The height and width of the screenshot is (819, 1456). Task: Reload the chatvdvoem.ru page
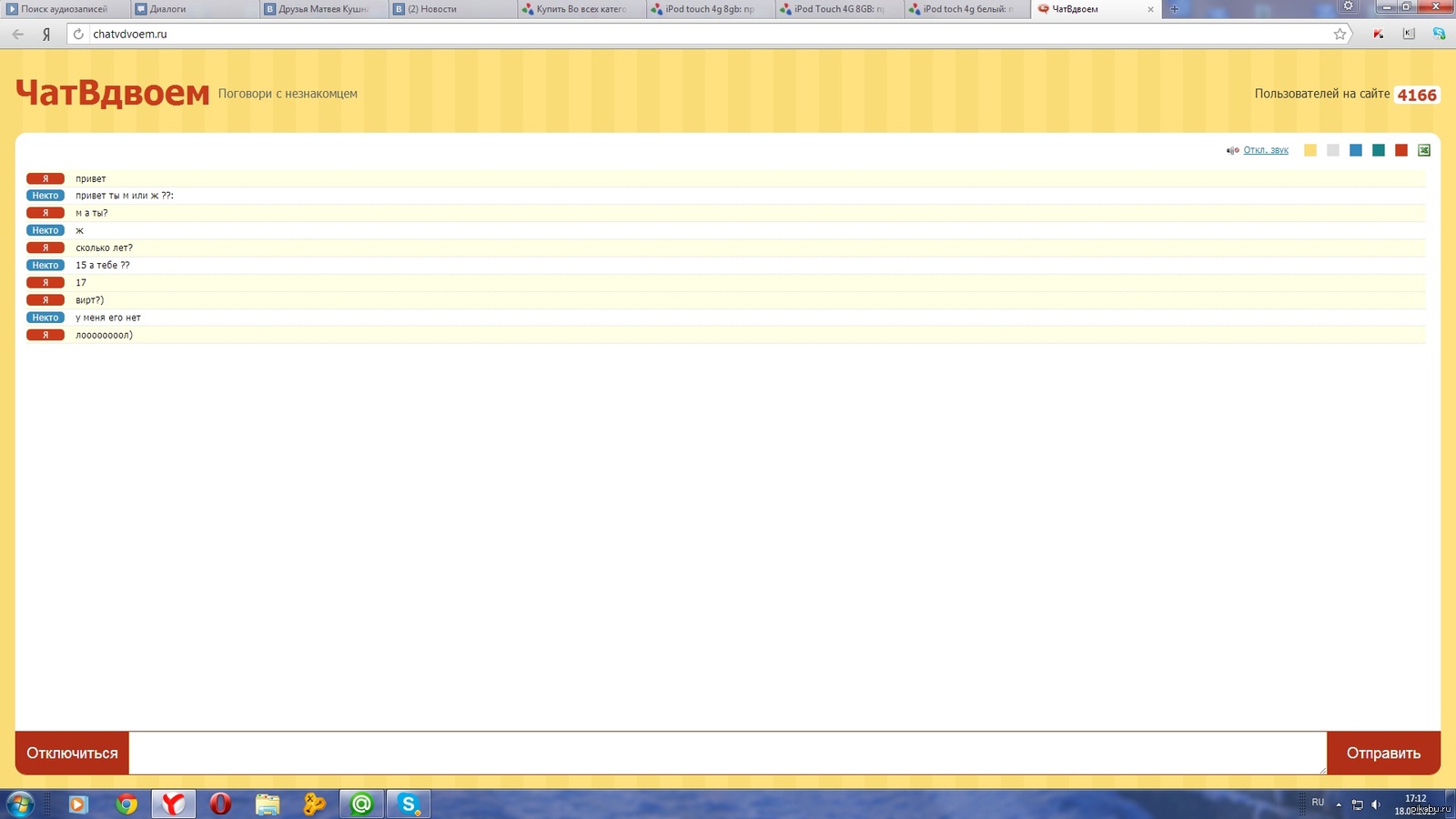(x=78, y=34)
